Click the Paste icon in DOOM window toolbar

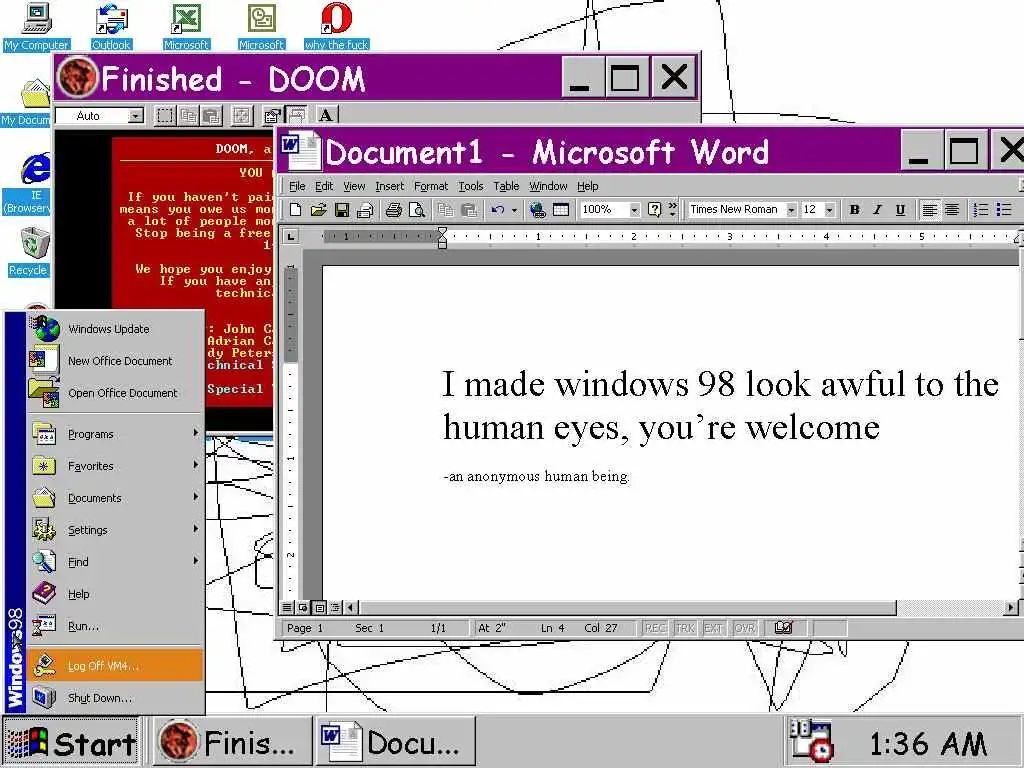pos(211,116)
